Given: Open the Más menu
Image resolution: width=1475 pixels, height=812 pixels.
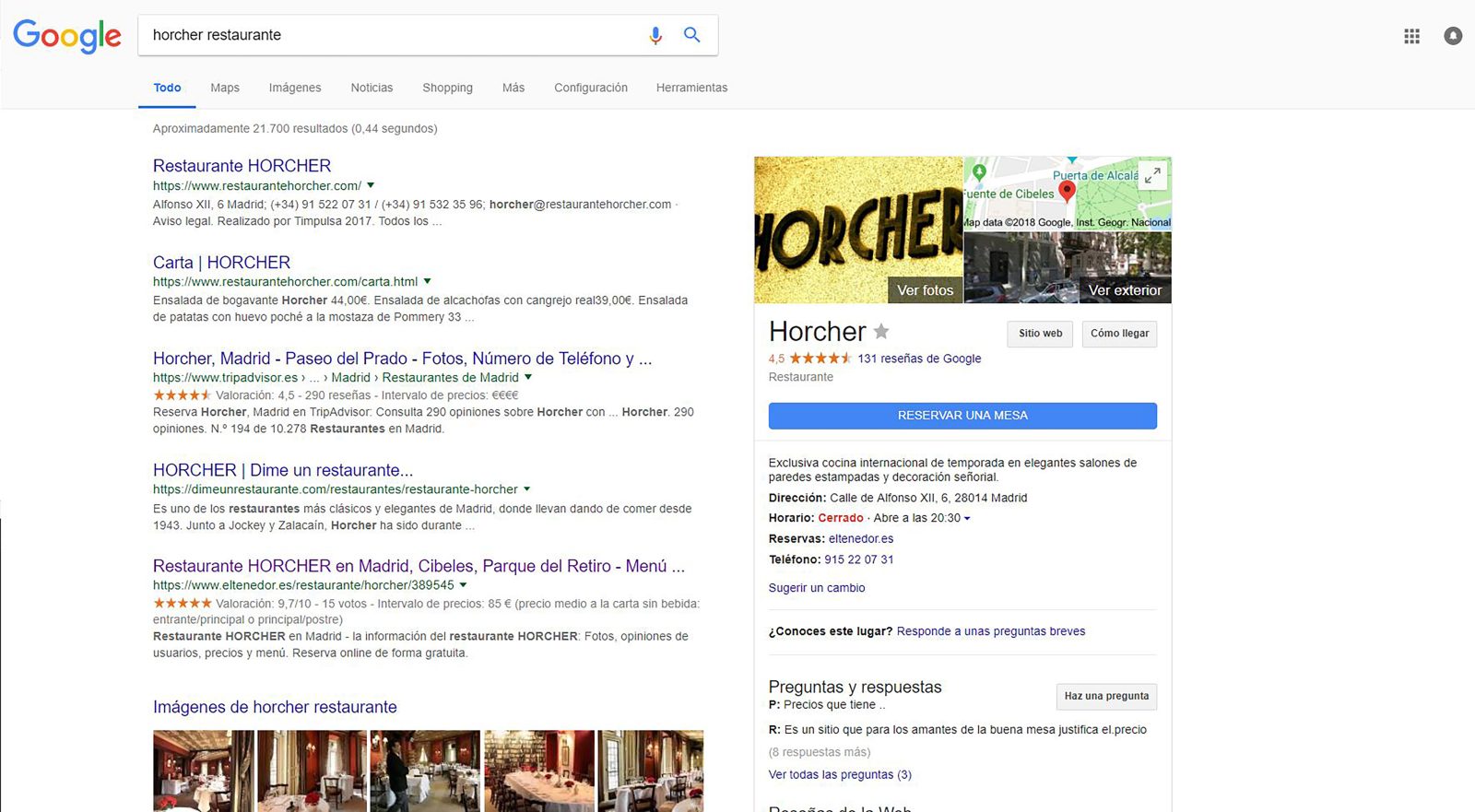Looking at the screenshot, I should pyautogui.click(x=513, y=88).
